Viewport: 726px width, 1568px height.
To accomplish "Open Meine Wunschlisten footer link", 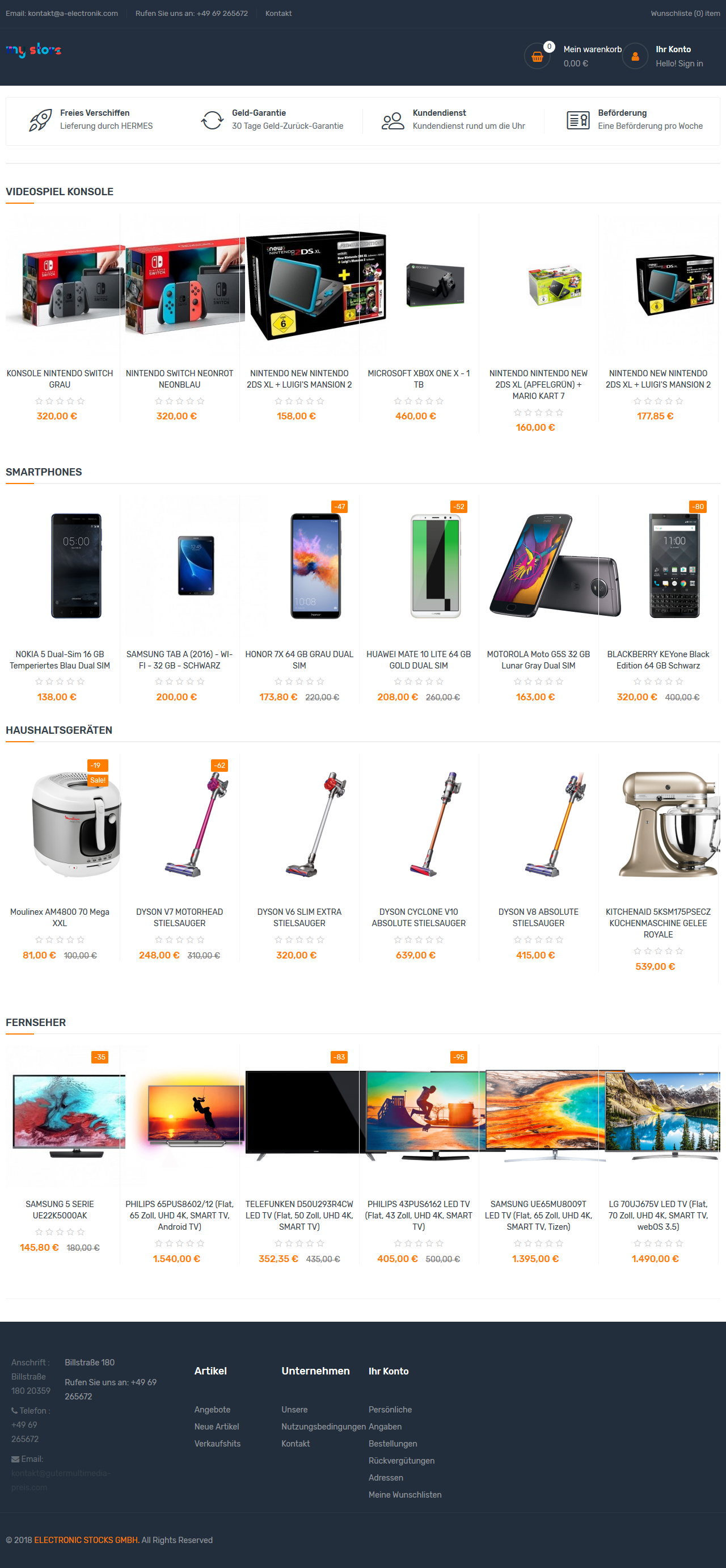I will (x=404, y=1494).
